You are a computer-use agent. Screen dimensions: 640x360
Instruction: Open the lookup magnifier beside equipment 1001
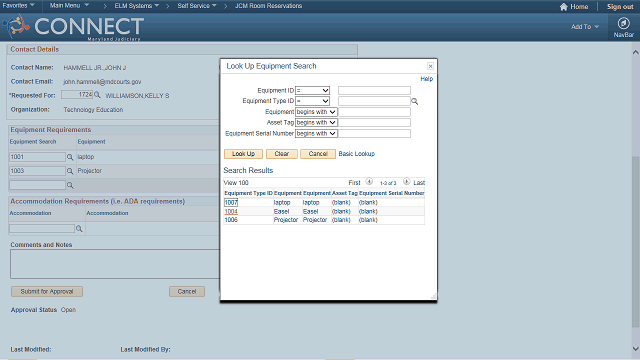(x=70, y=157)
